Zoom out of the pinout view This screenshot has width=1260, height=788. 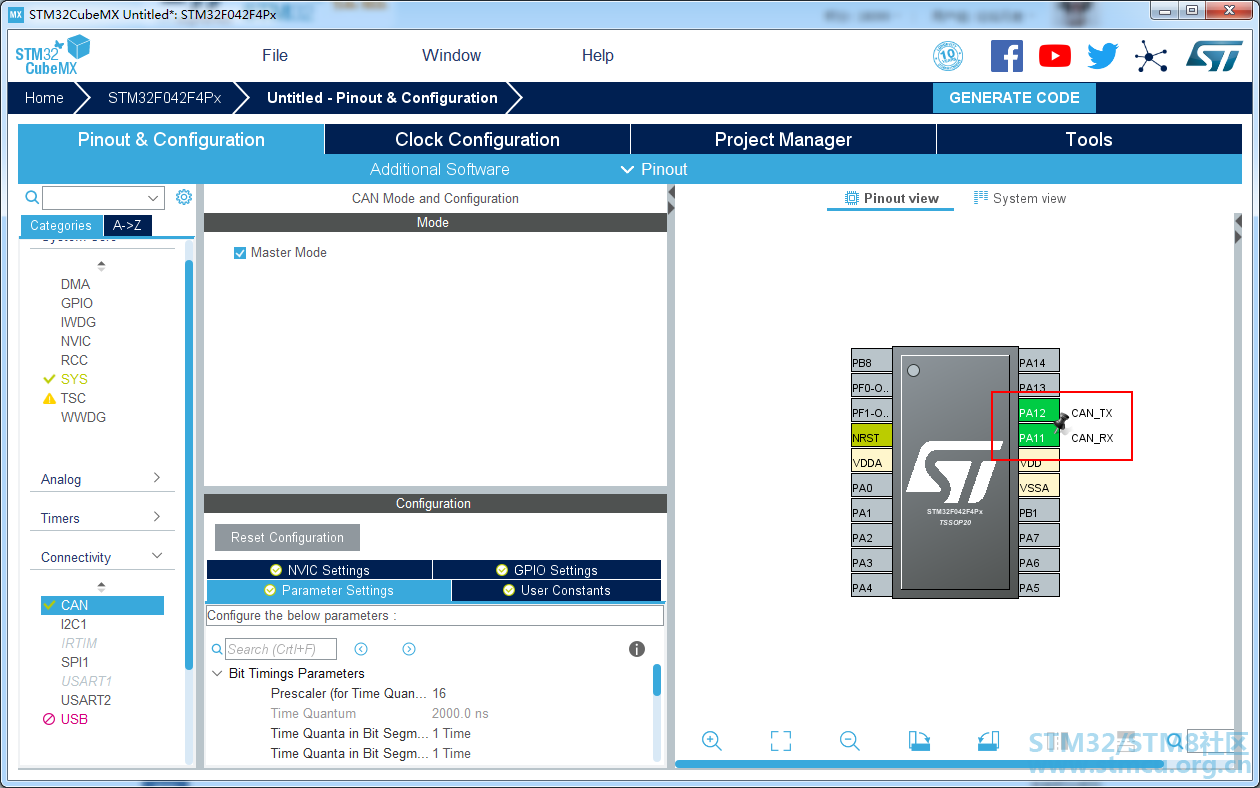coord(850,741)
